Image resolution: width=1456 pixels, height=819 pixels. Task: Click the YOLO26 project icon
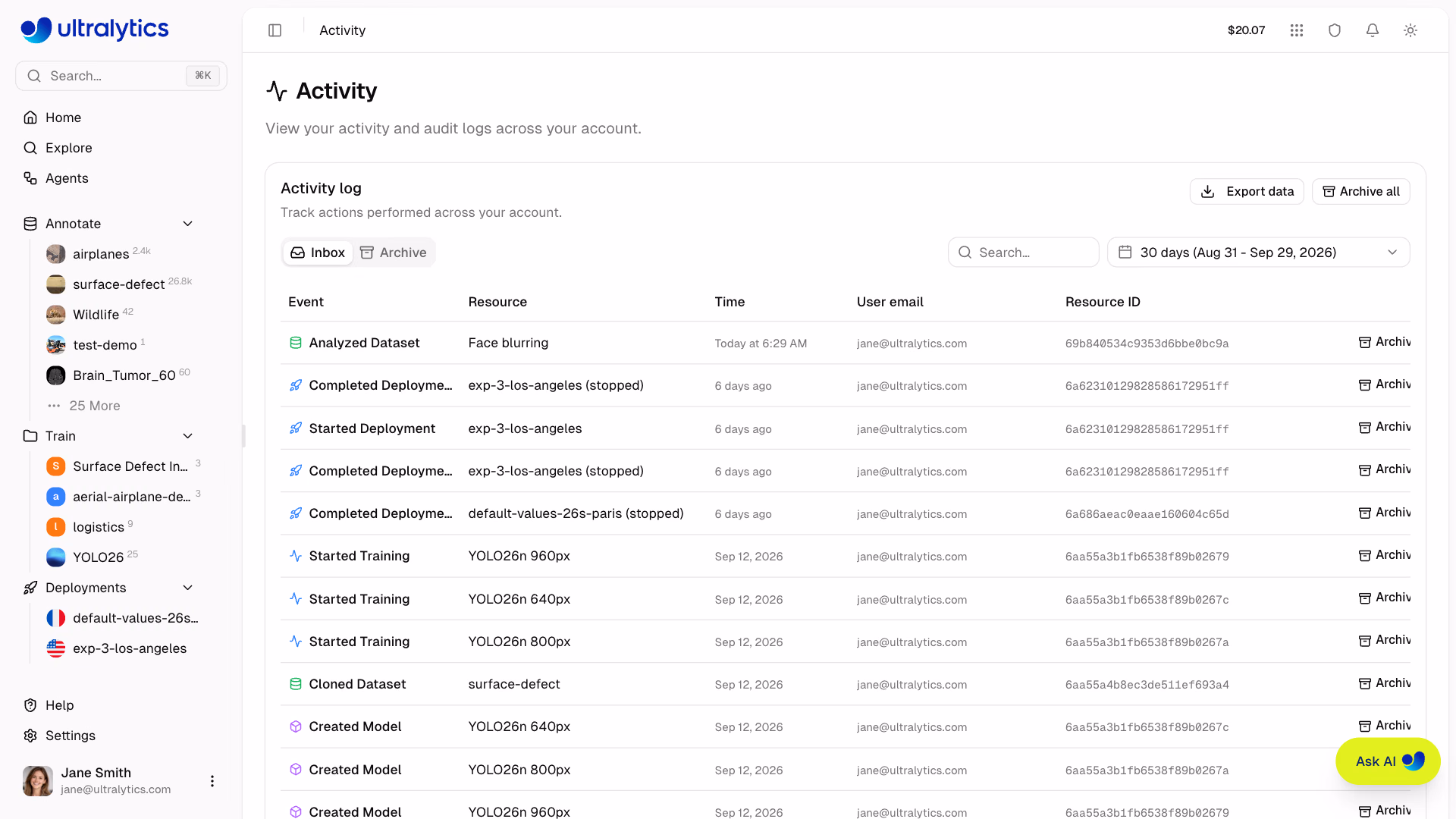[56, 557]
